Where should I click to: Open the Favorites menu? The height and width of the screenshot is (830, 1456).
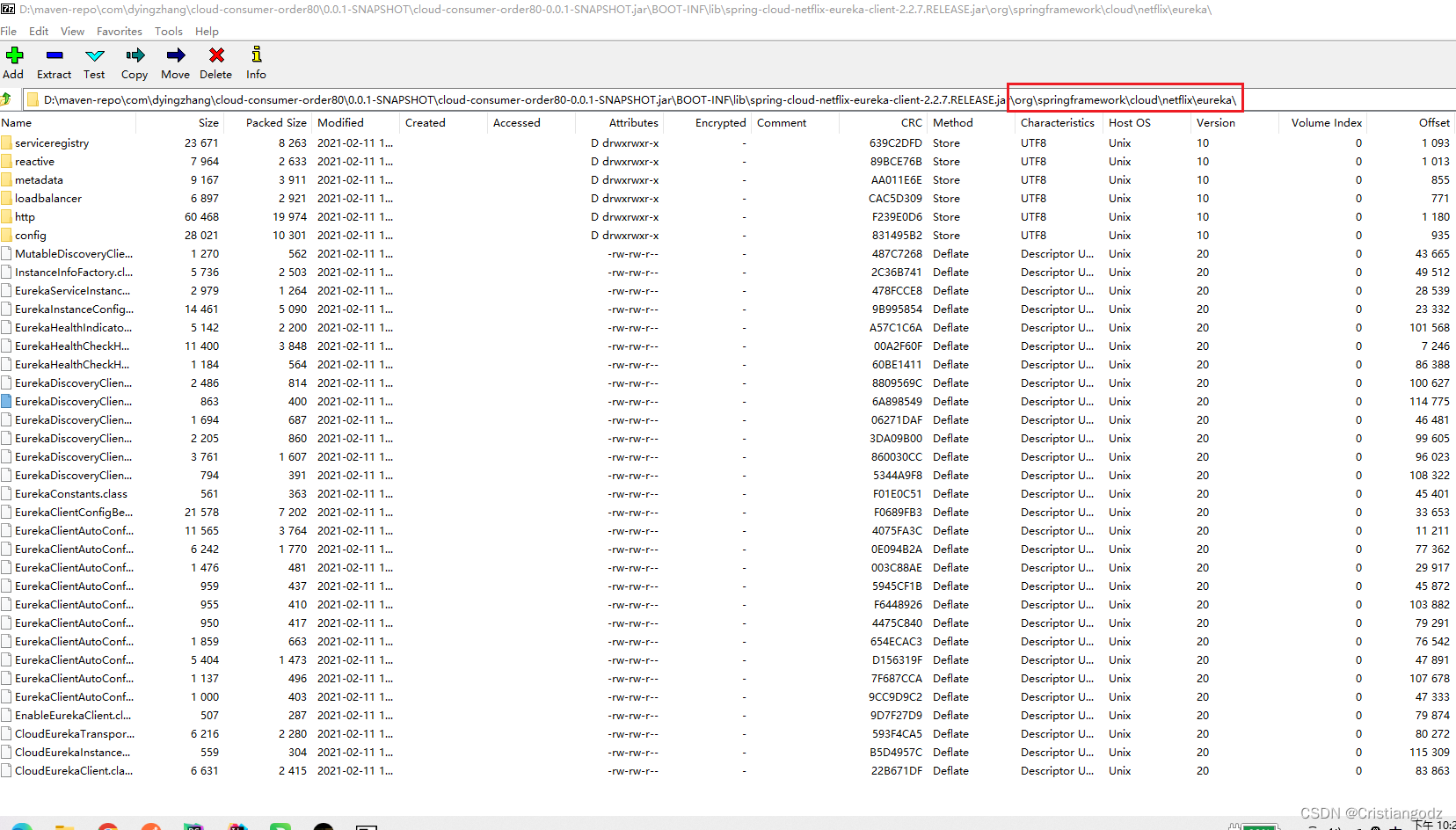coord(120,32)
